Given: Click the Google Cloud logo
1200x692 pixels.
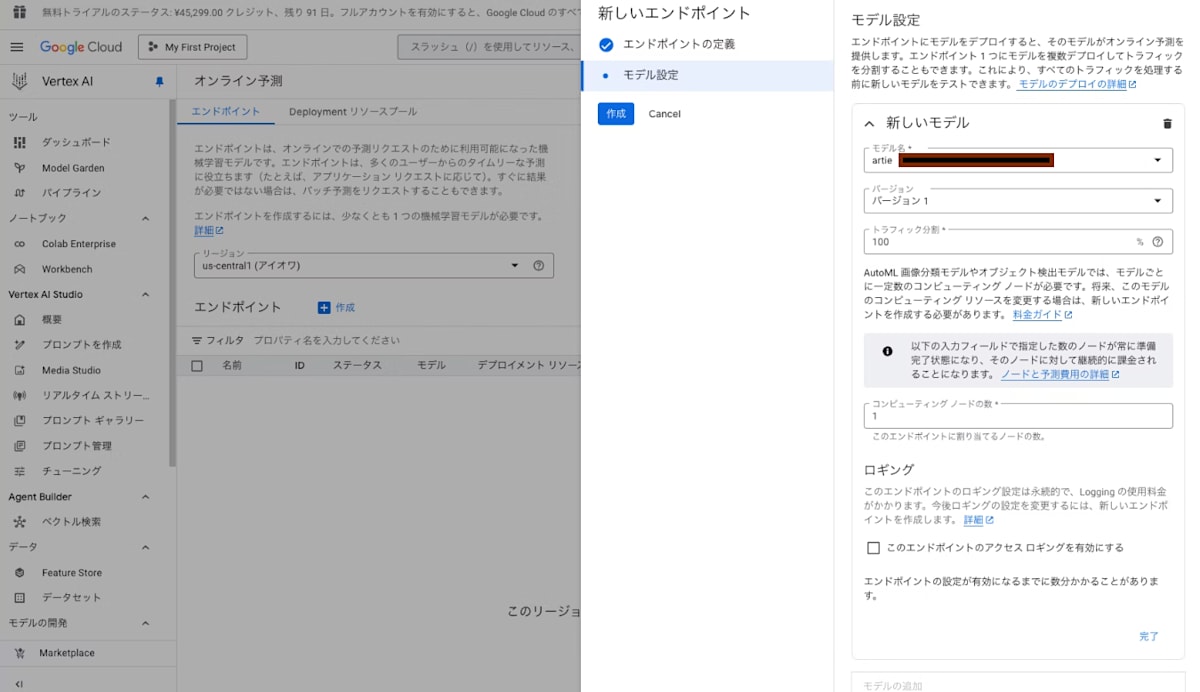Looking at the screenshot, I should coord(81,47).
